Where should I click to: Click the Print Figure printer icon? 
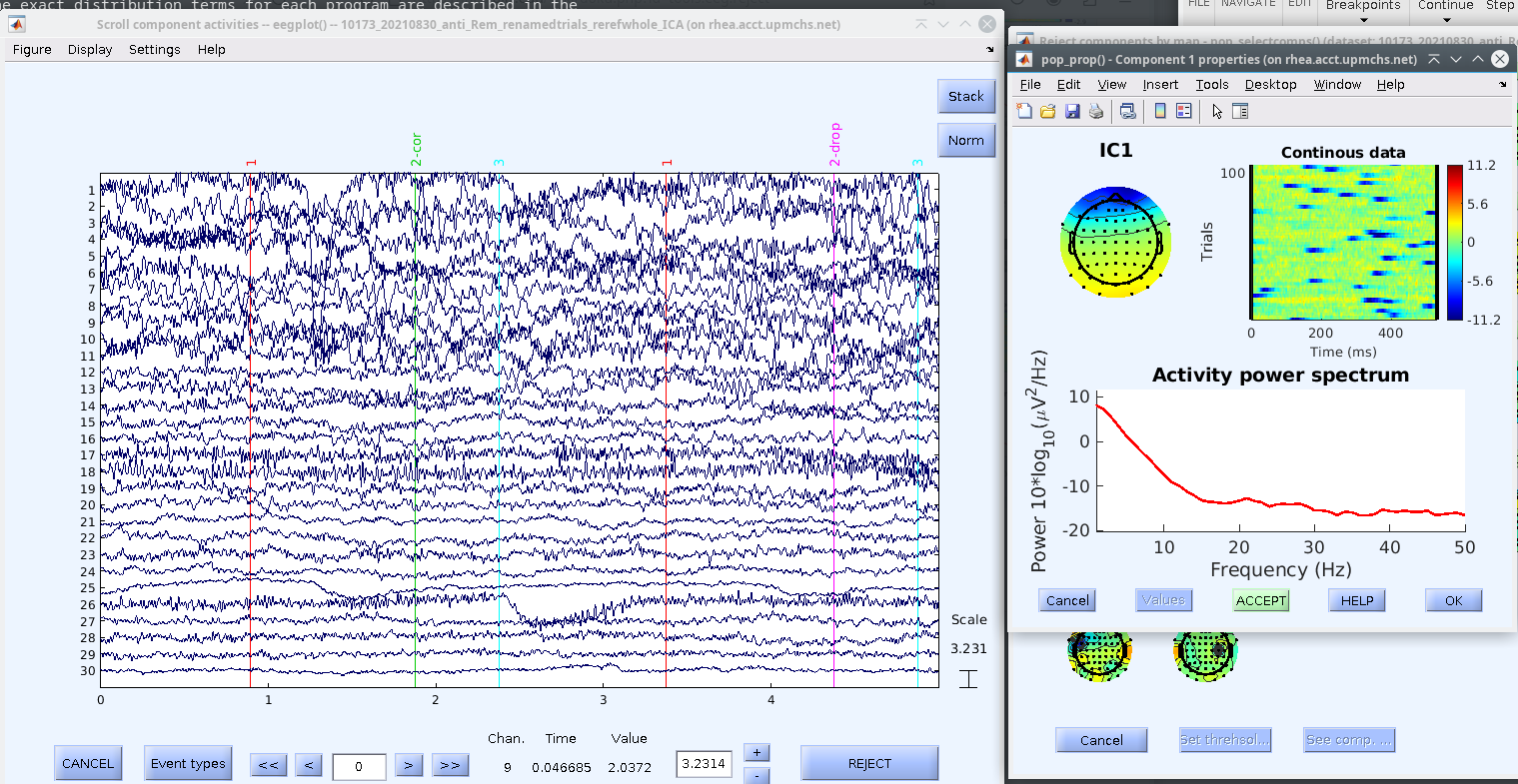(x=1096, y=112)
